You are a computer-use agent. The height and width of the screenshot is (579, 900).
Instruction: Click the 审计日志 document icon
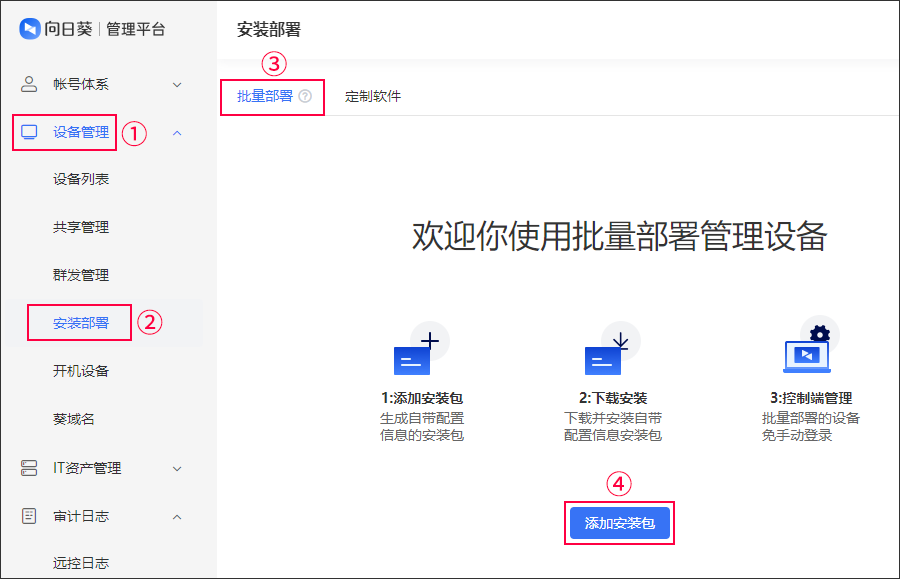29,516
